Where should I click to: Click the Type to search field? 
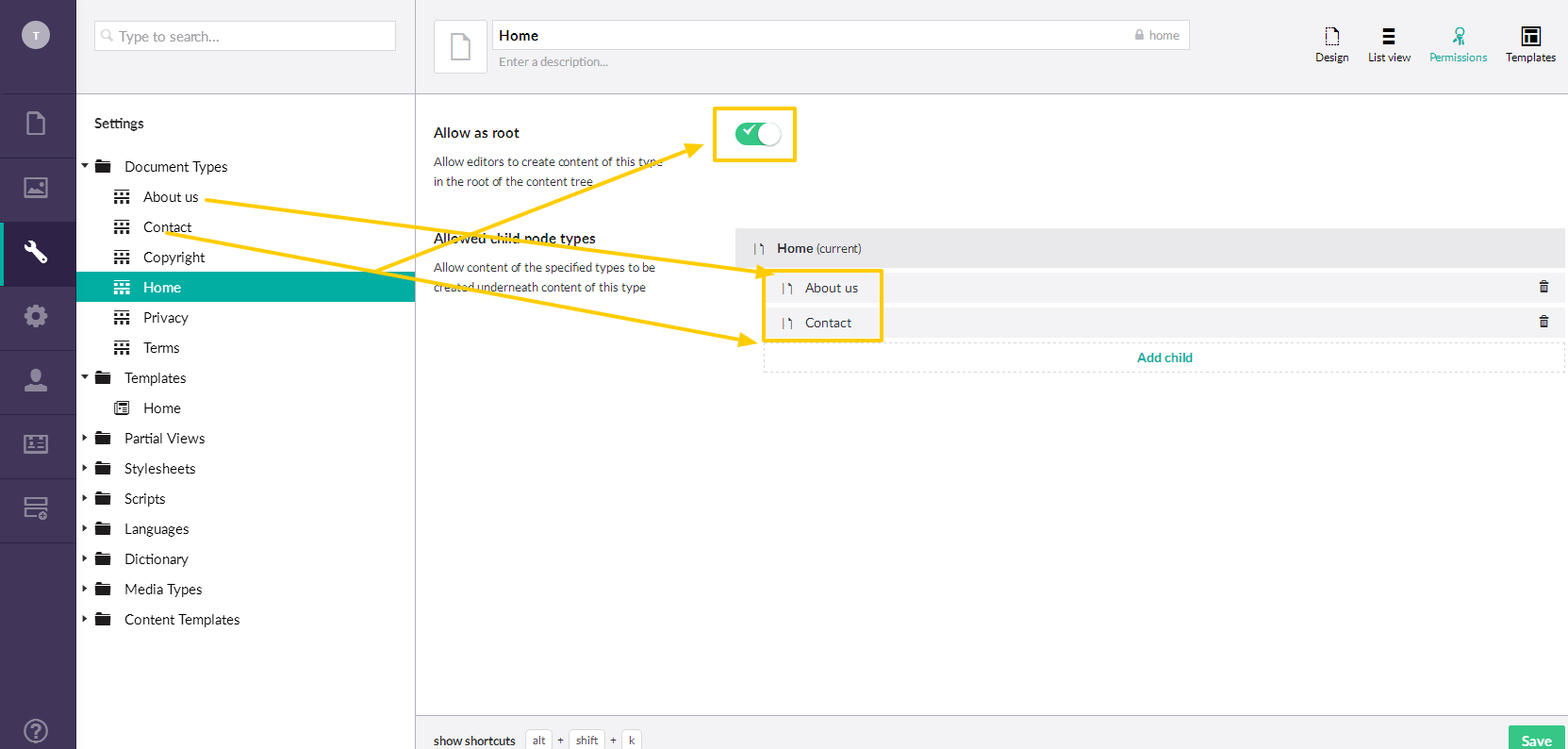[245, 36]
